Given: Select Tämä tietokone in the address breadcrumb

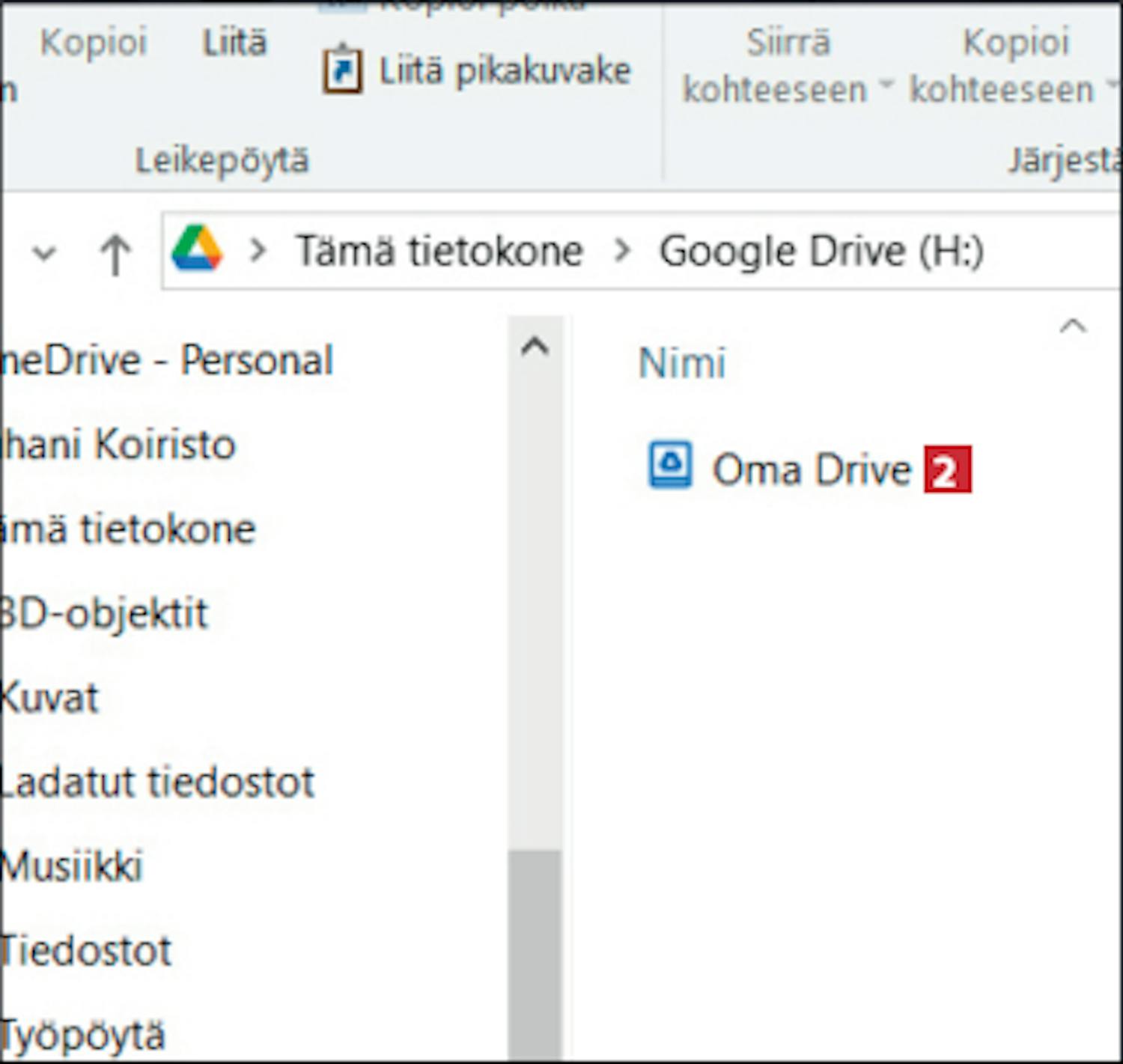Looking at the screenshot, I should [x=439, y=251].
